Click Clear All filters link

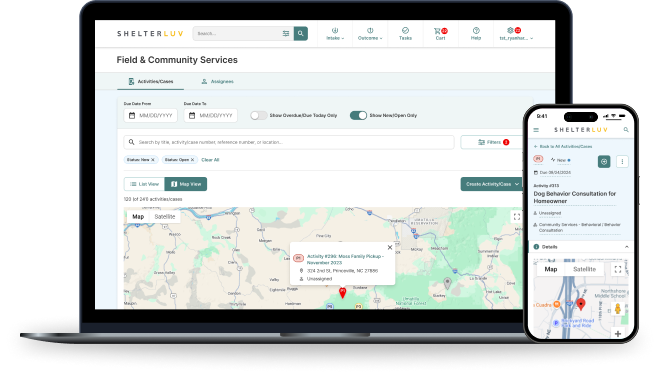(x=210, y=160)
